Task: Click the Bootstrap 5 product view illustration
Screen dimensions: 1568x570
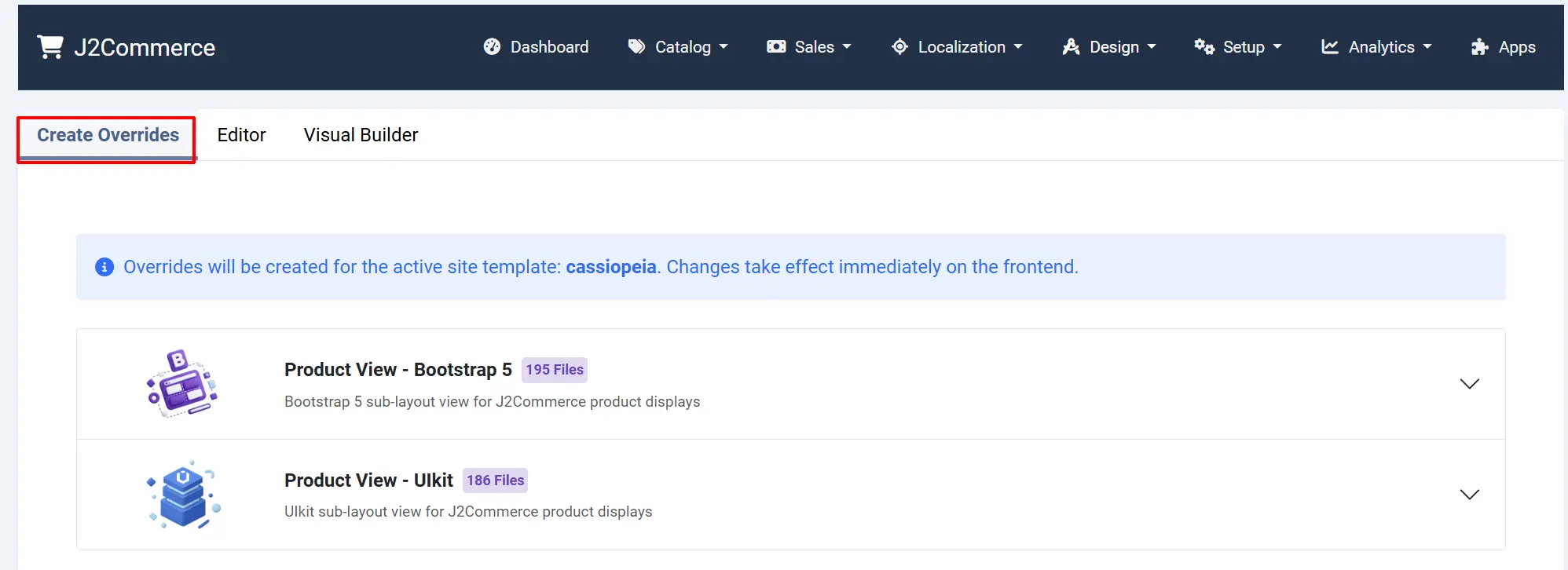Action: point(181,384)
